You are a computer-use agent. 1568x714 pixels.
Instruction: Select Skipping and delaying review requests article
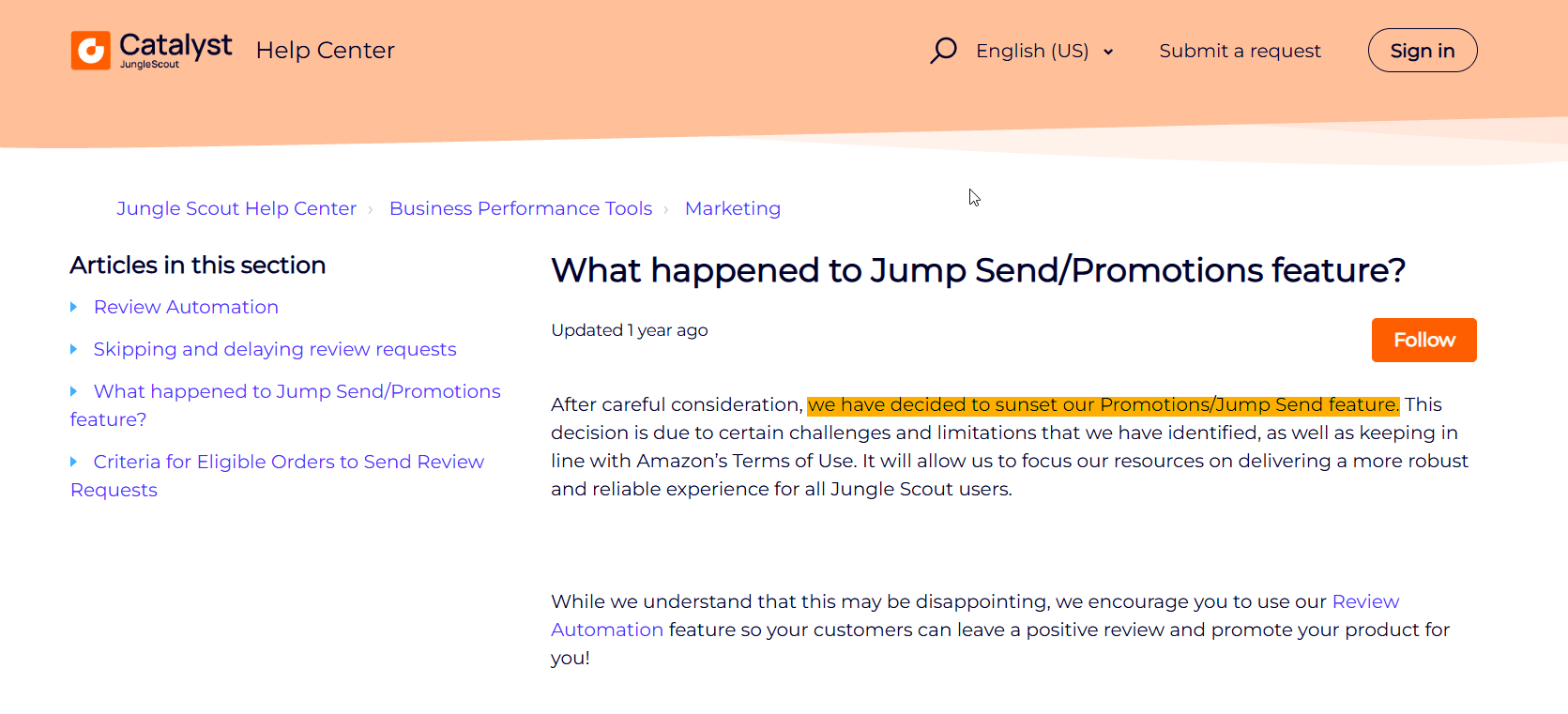coord(275,349)
